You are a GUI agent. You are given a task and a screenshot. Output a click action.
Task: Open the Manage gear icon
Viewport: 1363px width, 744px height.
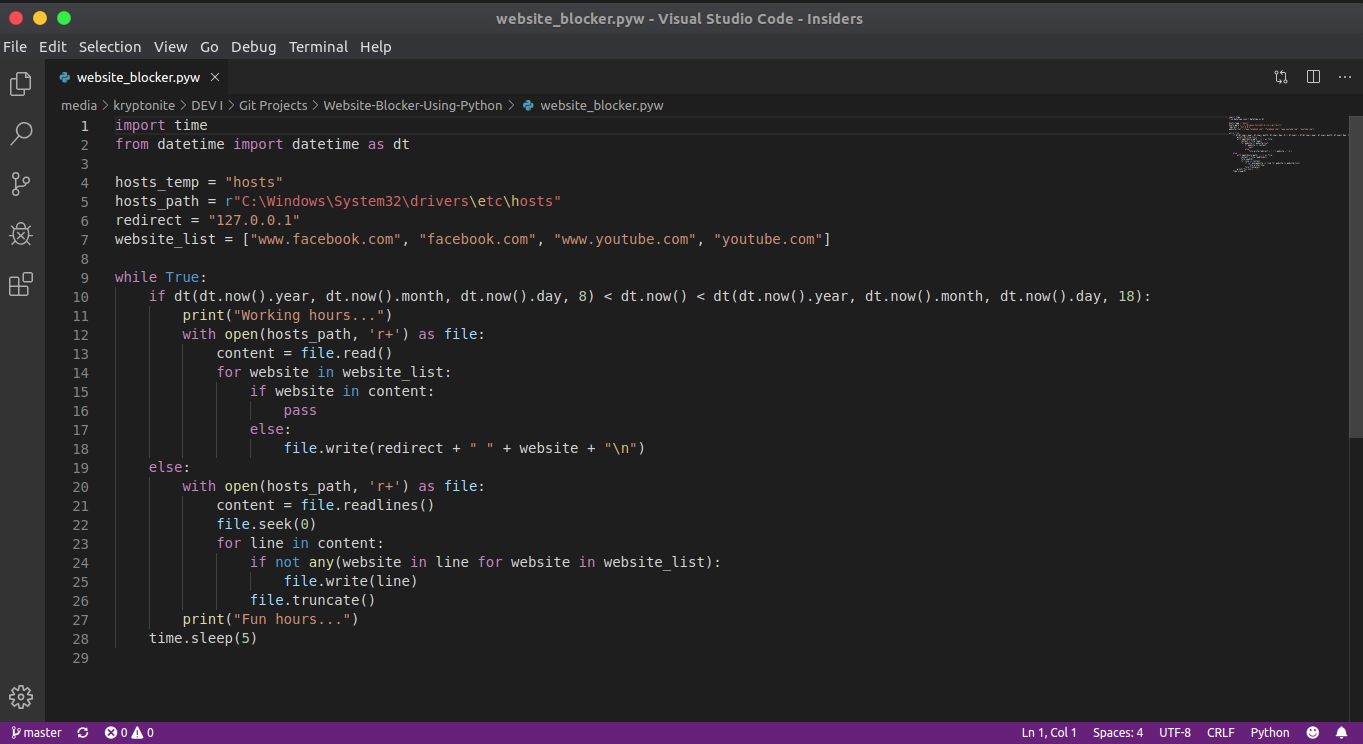[x=21, y=697]
